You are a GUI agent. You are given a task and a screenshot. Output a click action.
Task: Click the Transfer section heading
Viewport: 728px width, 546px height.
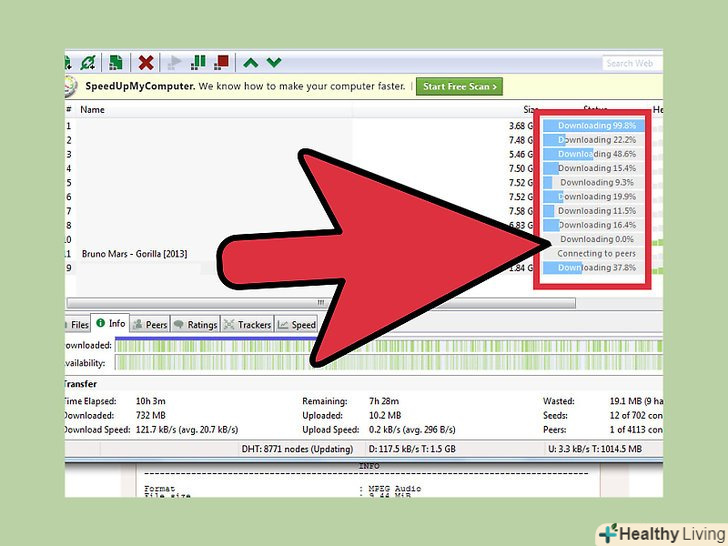point(81,384)
